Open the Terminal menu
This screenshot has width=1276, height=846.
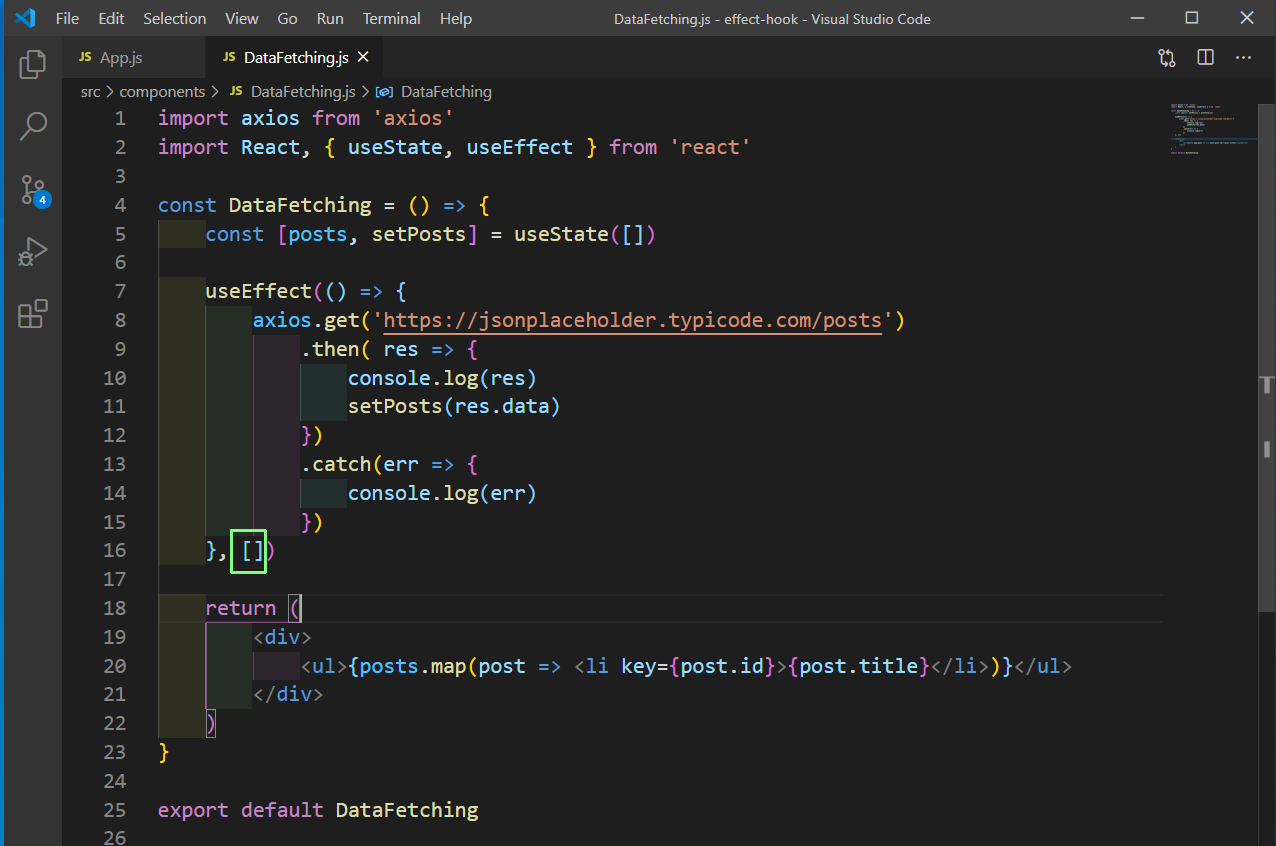pyautogui.click(x=392, y=18)
